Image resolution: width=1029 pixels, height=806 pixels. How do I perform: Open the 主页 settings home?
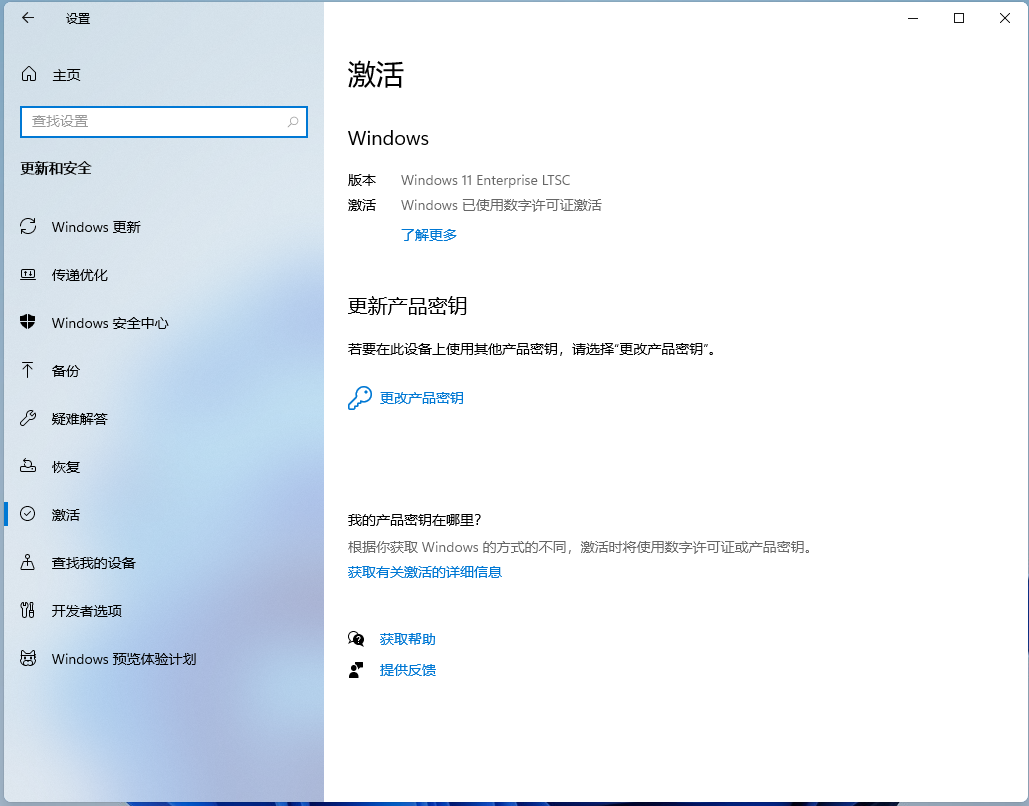pyautogui.click(x=65, y=74)
